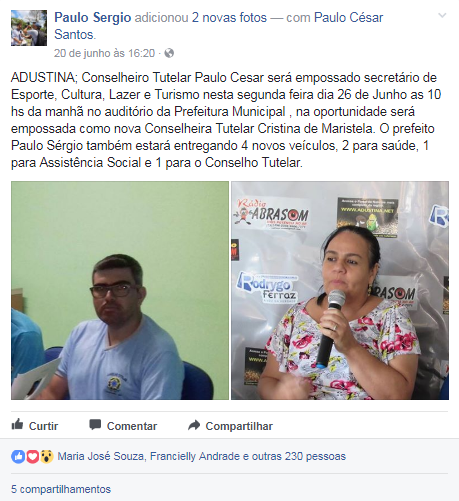Open the photo of woman with microphone
The image size is (459, 501).
(x=340, y=290)
